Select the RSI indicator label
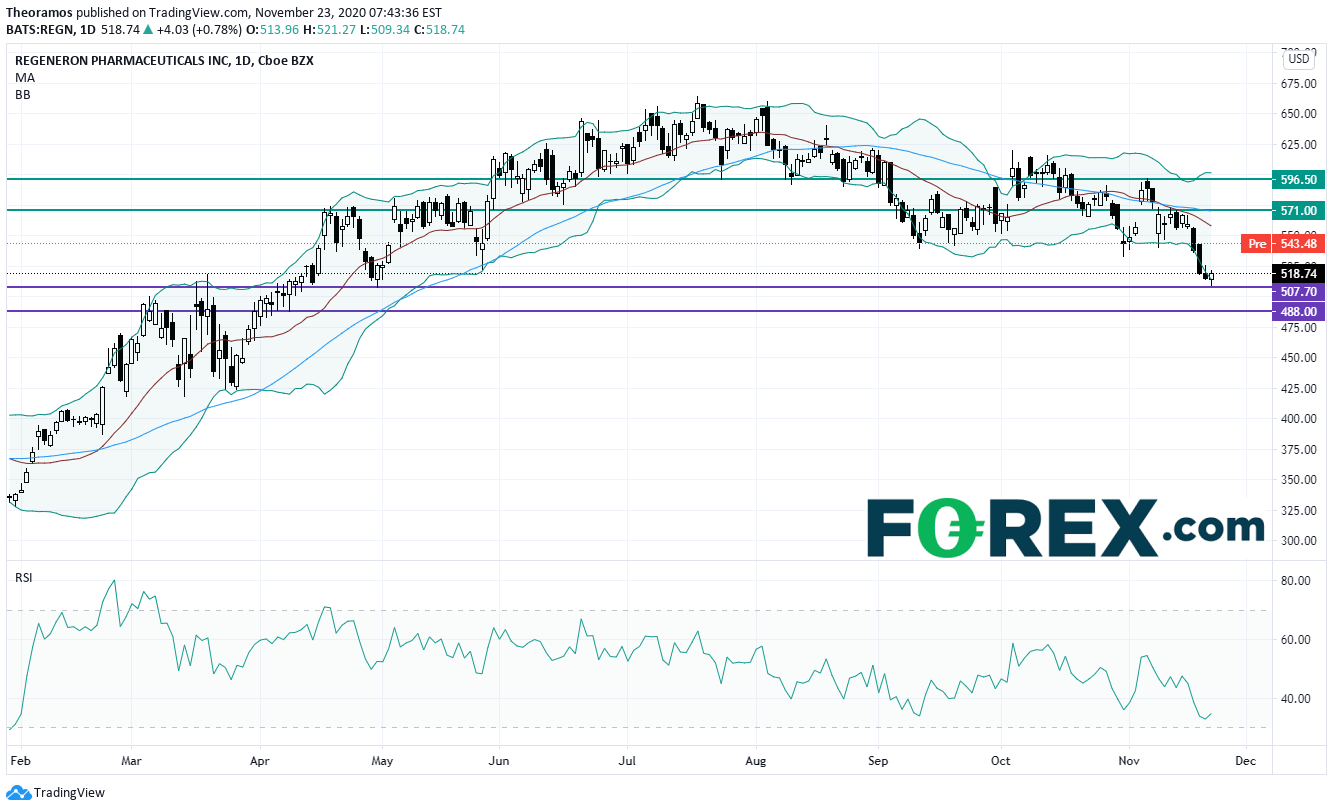Screen dimensions: 1333x811 (24, 577)
